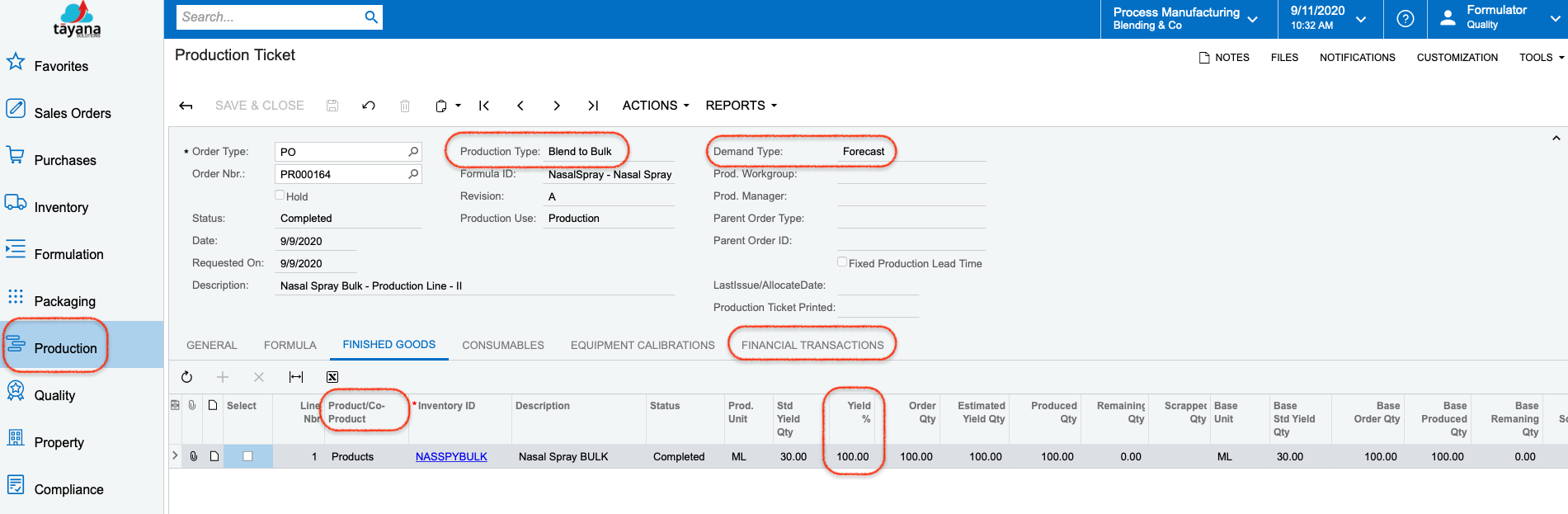Open the Formula tab
Viewport: 1568px width, 514px height.
coord(290,345)
